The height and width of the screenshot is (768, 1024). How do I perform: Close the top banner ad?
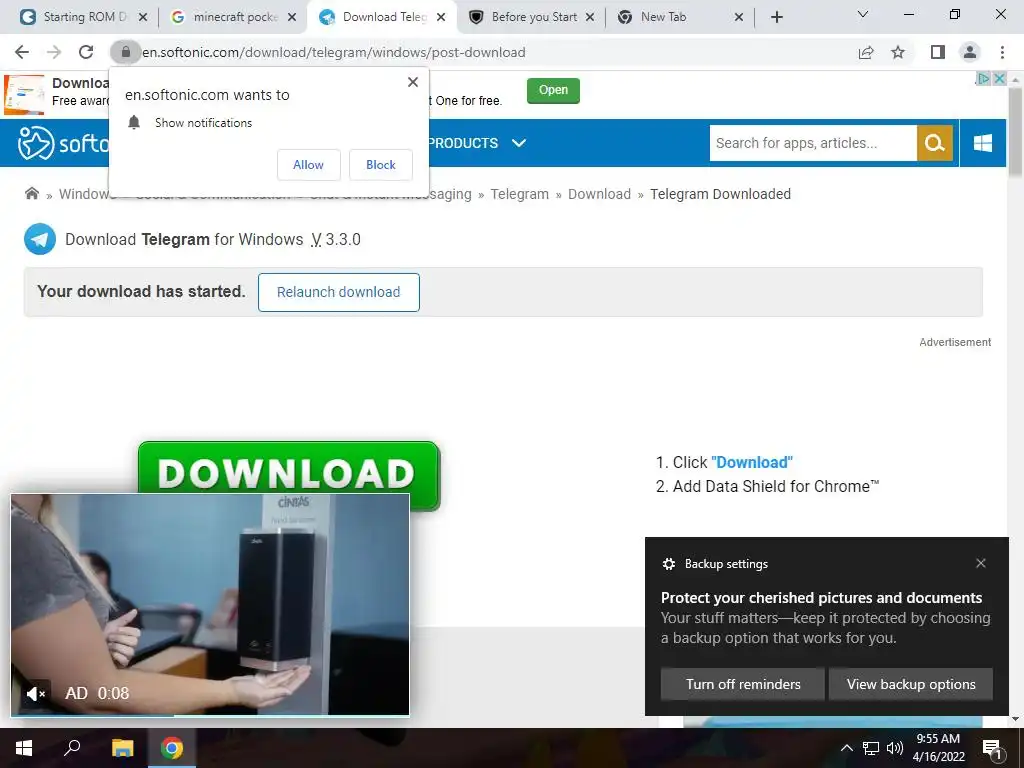coord(999,78)
